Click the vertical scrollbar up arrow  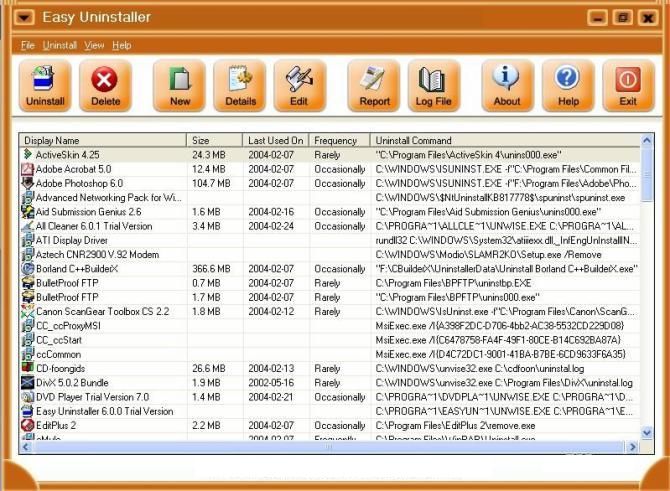646,140
